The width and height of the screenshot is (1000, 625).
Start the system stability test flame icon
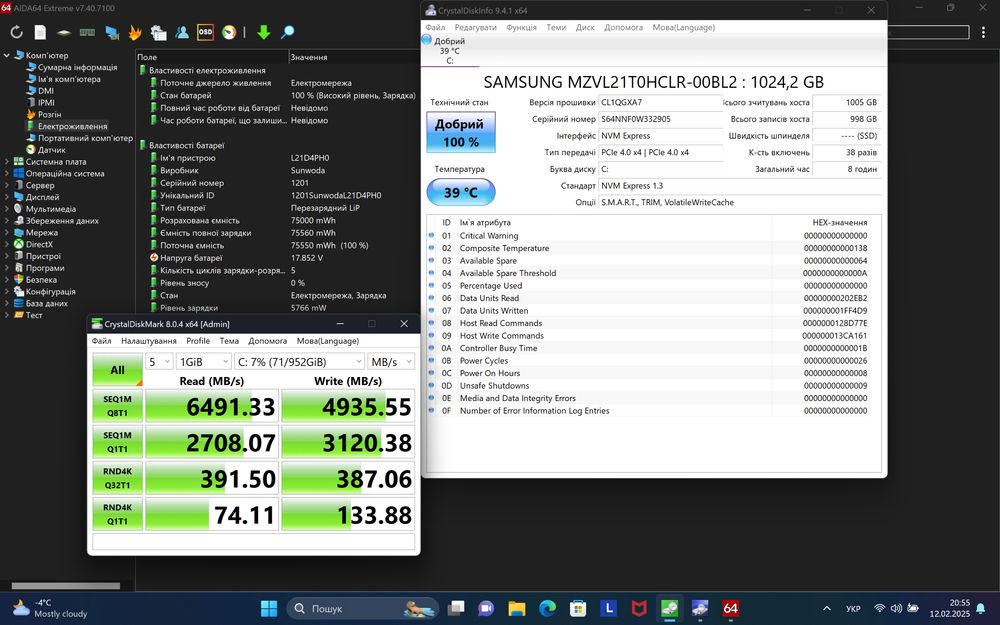coord(135,32)
